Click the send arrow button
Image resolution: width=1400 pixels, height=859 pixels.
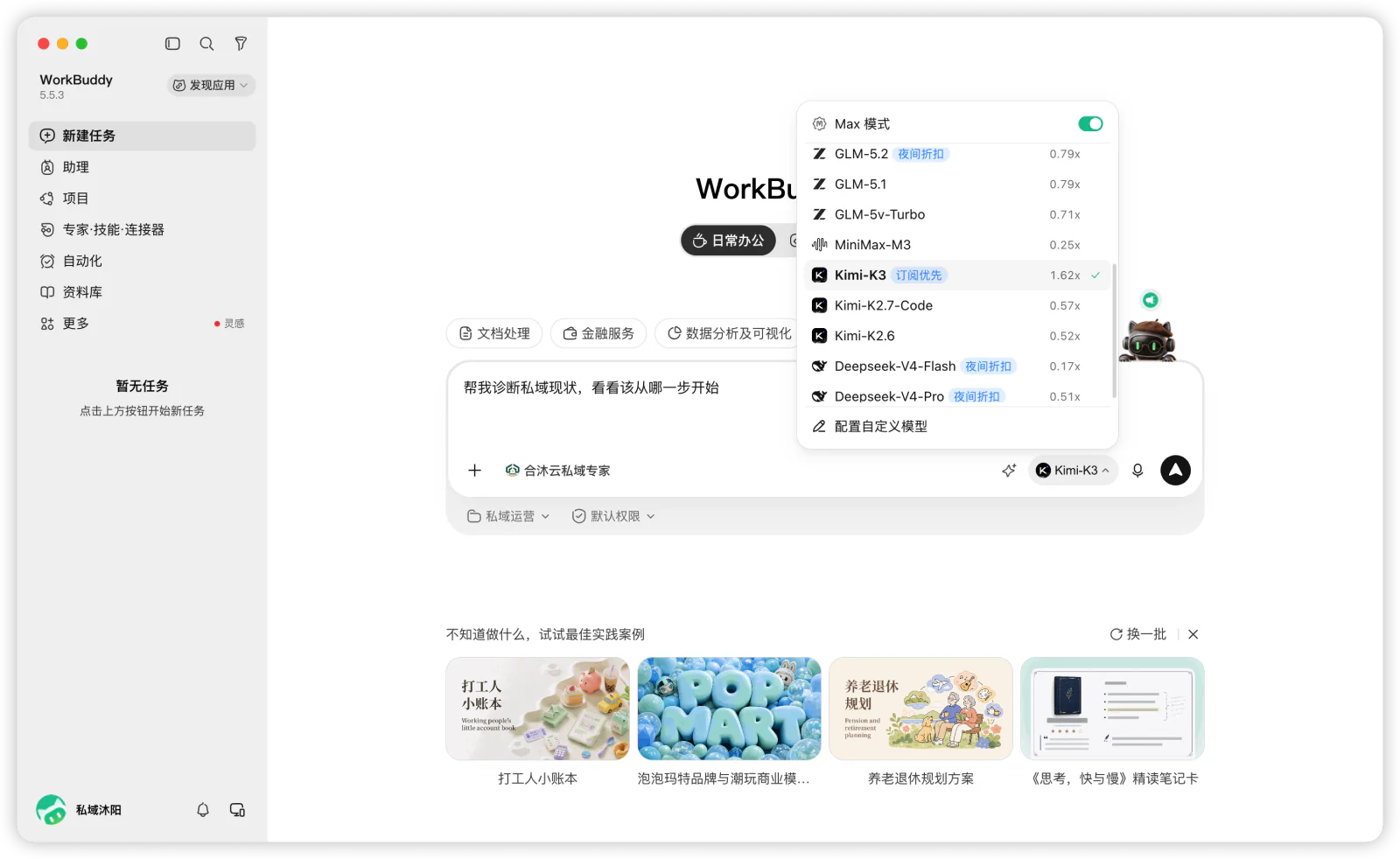pos(1175,471)
